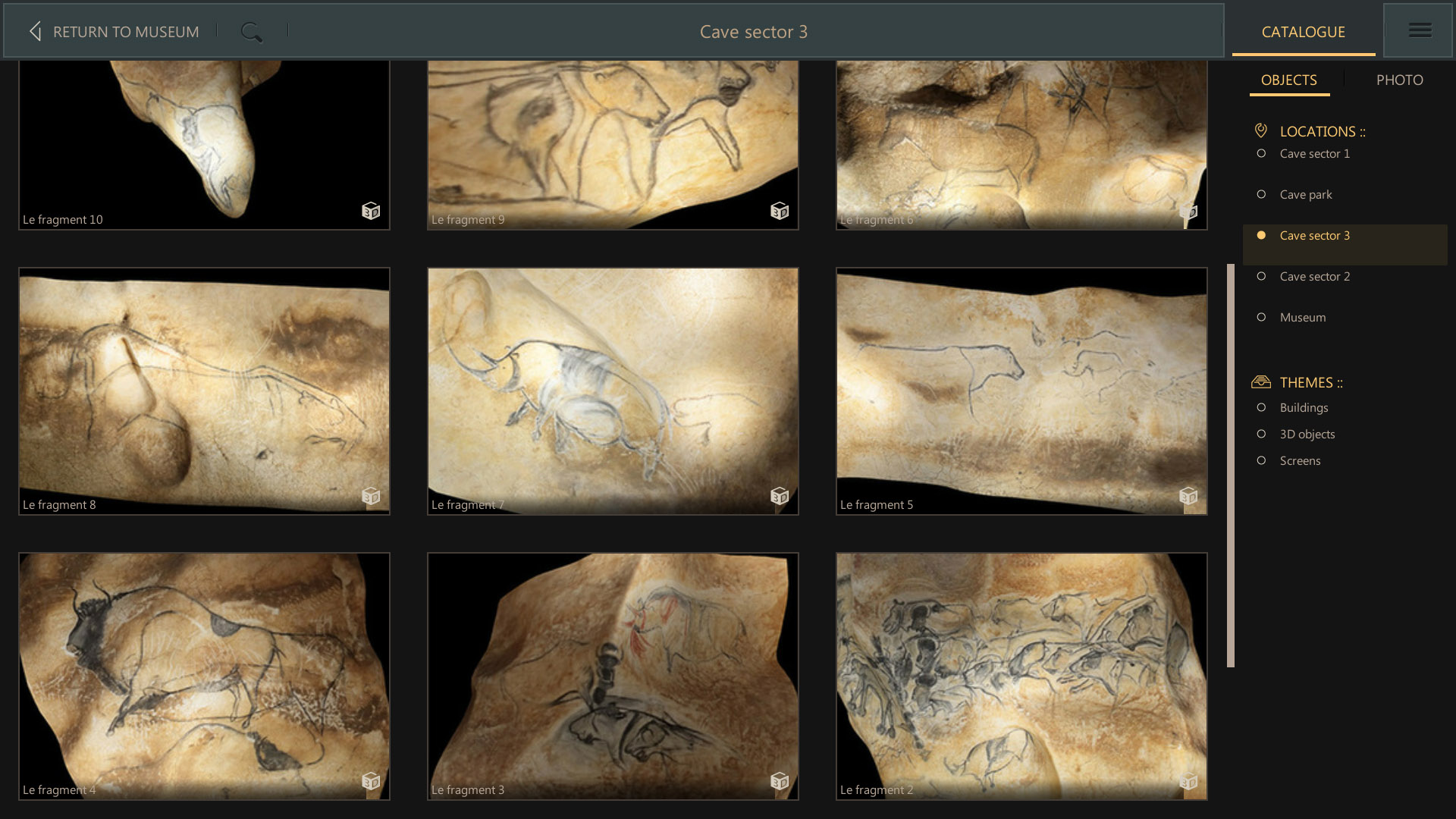The image size is (1456, 819).
Task: Select the Cave sector 2 radio option
Action: coord(1261,276)
